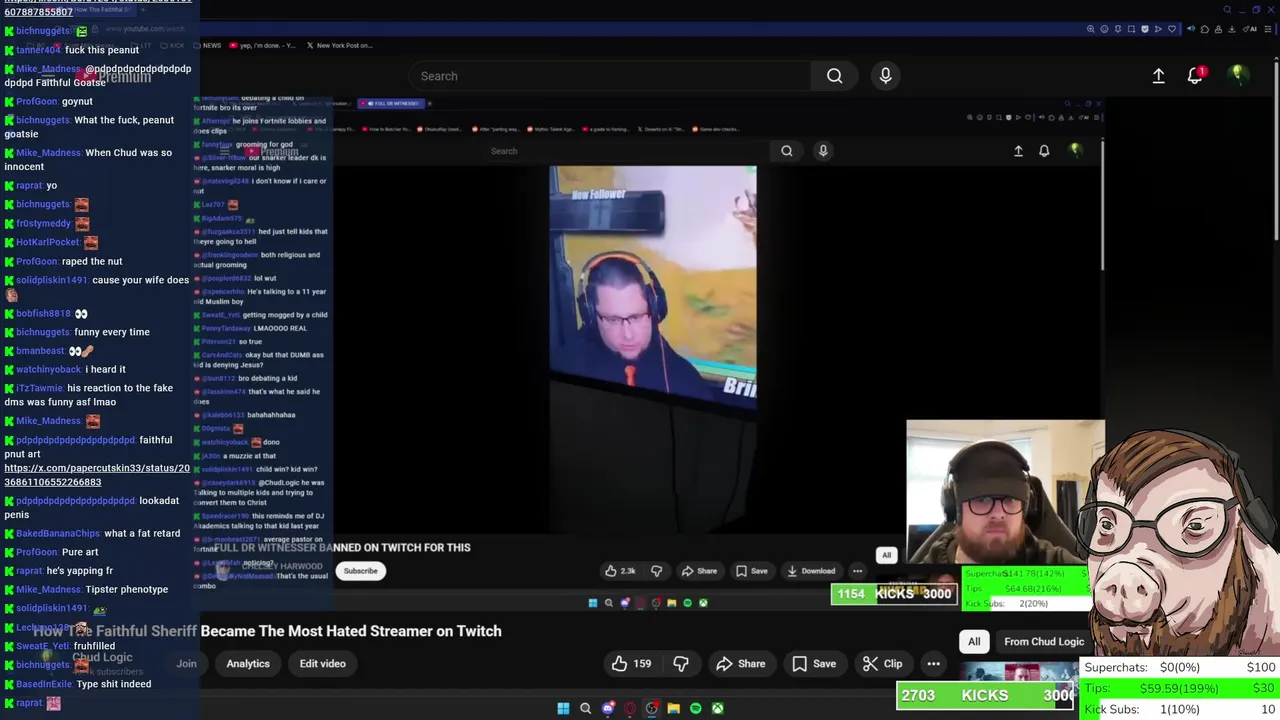
Task: Click the inner nested page's search icon
Action: click(x=787, y=151)
